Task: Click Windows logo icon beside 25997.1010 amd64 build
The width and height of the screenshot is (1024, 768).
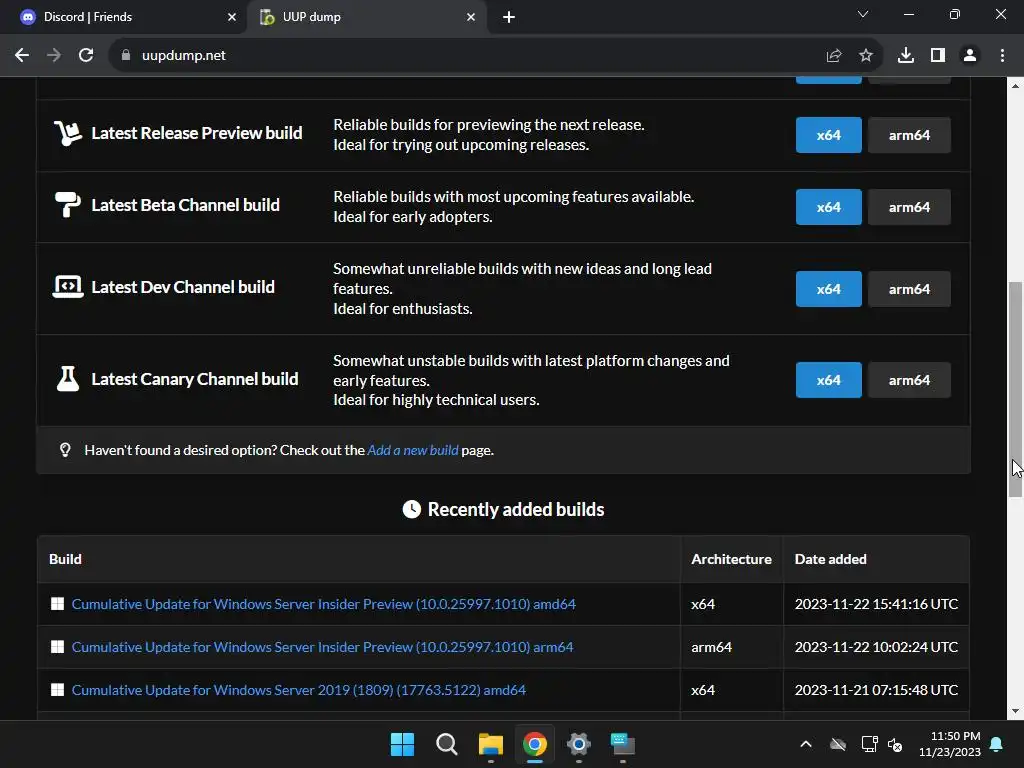Action: click(x=57, y=604)
